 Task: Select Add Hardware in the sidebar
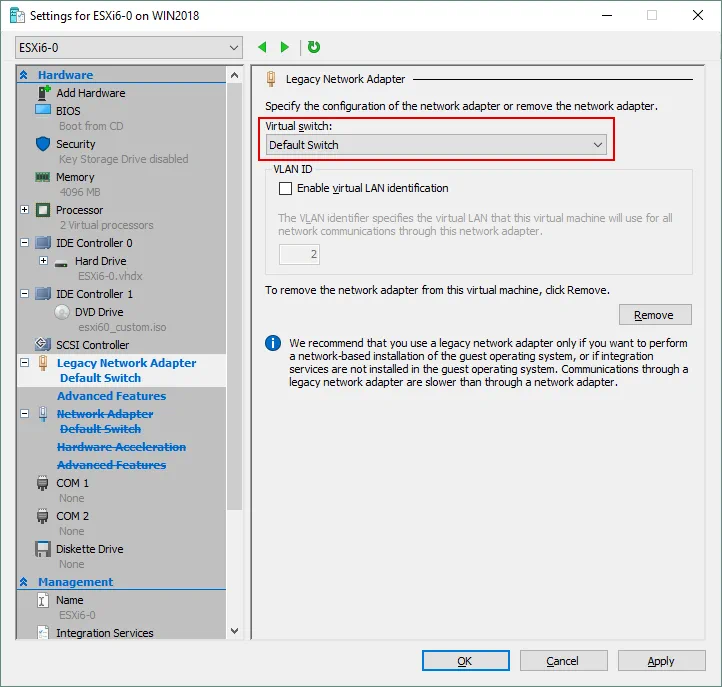(x=90, y=93)
